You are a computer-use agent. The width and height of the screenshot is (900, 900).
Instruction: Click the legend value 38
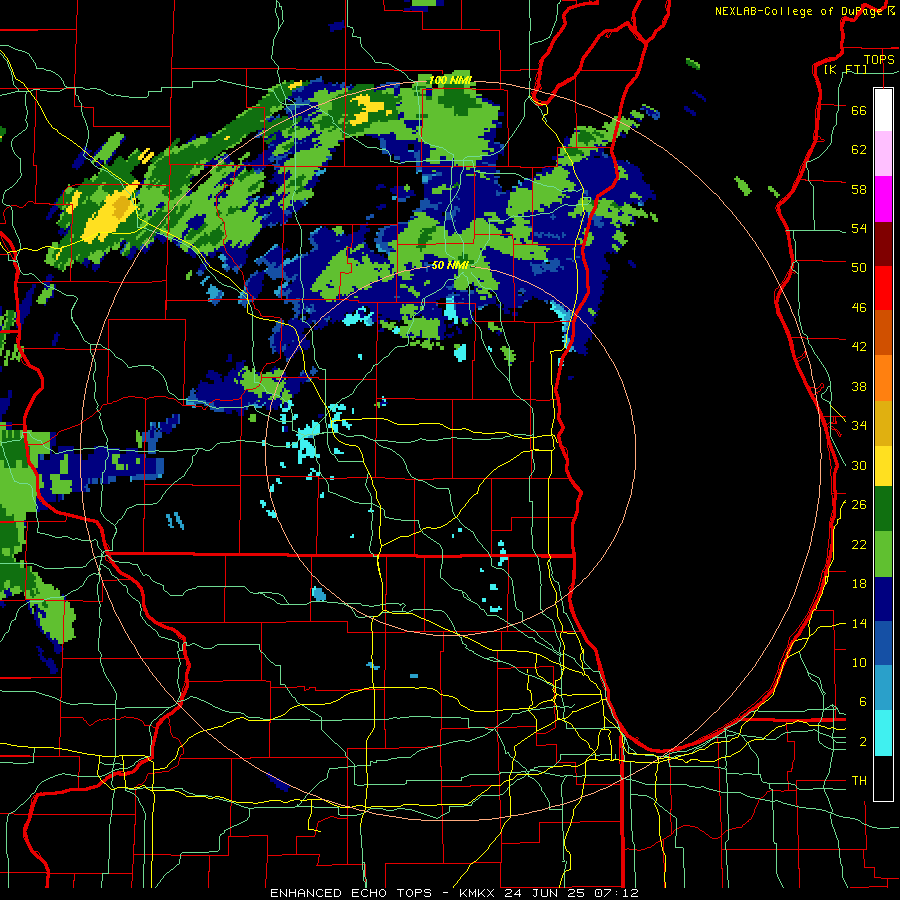(859, 387)
